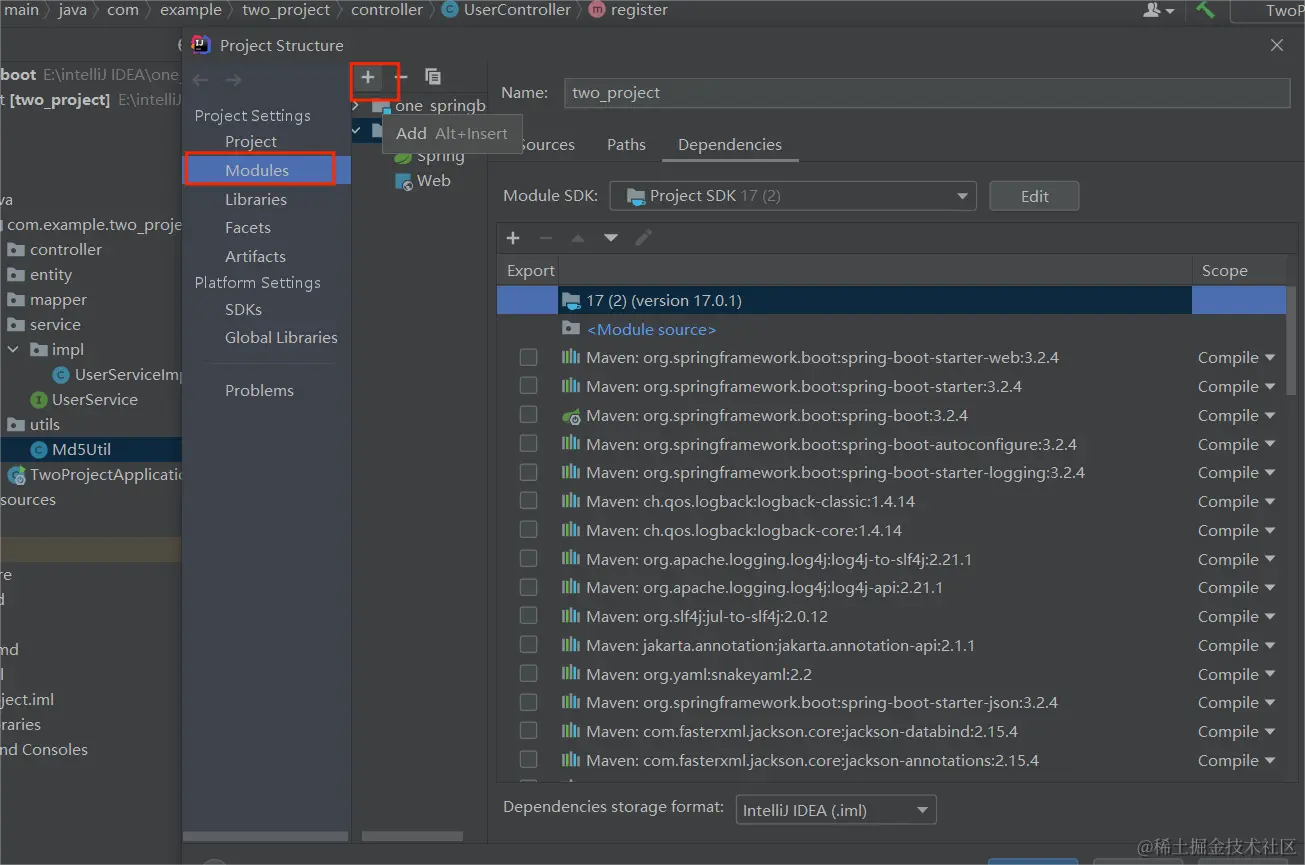Check Export for spring-boot-starter-web:3.2.4
The image size is (1305, 865).
point(528,358)
